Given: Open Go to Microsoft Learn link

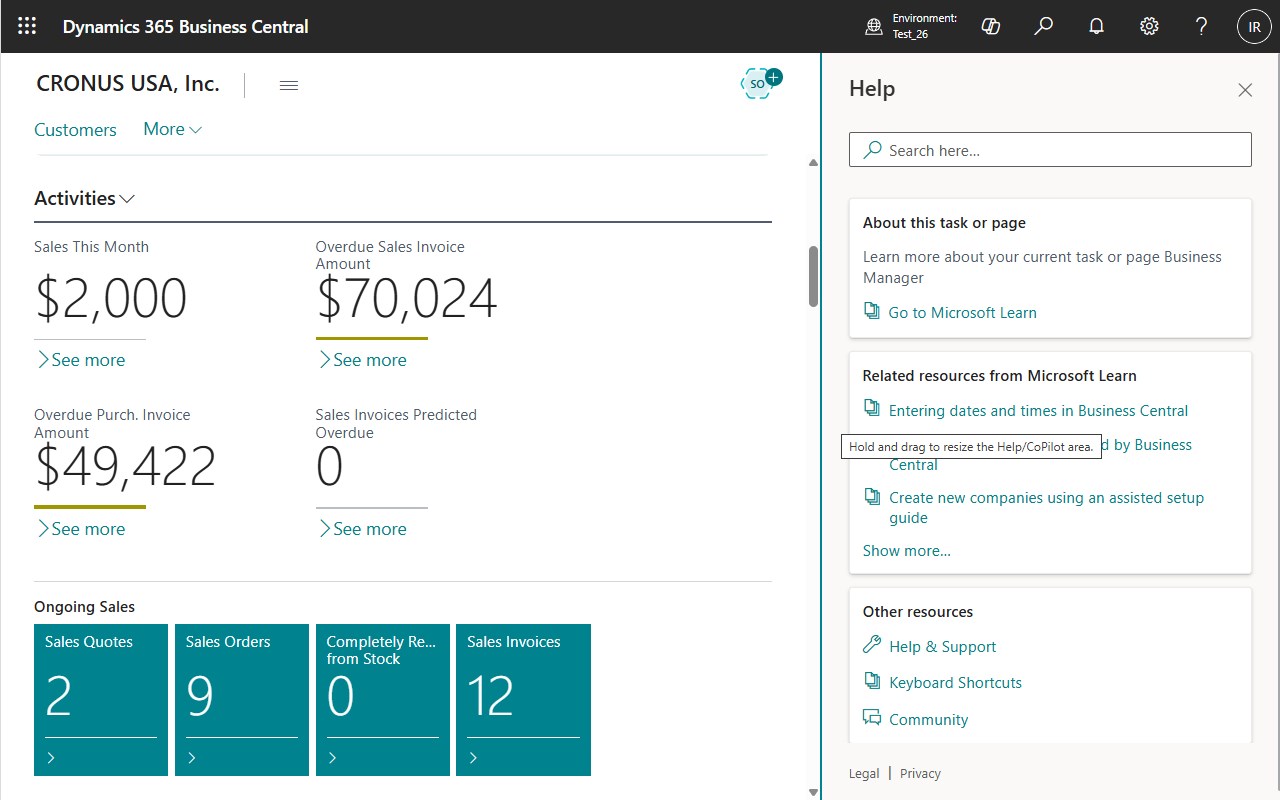Looking at the screenshot, I should pyautogui.click(x=962, y=313).
